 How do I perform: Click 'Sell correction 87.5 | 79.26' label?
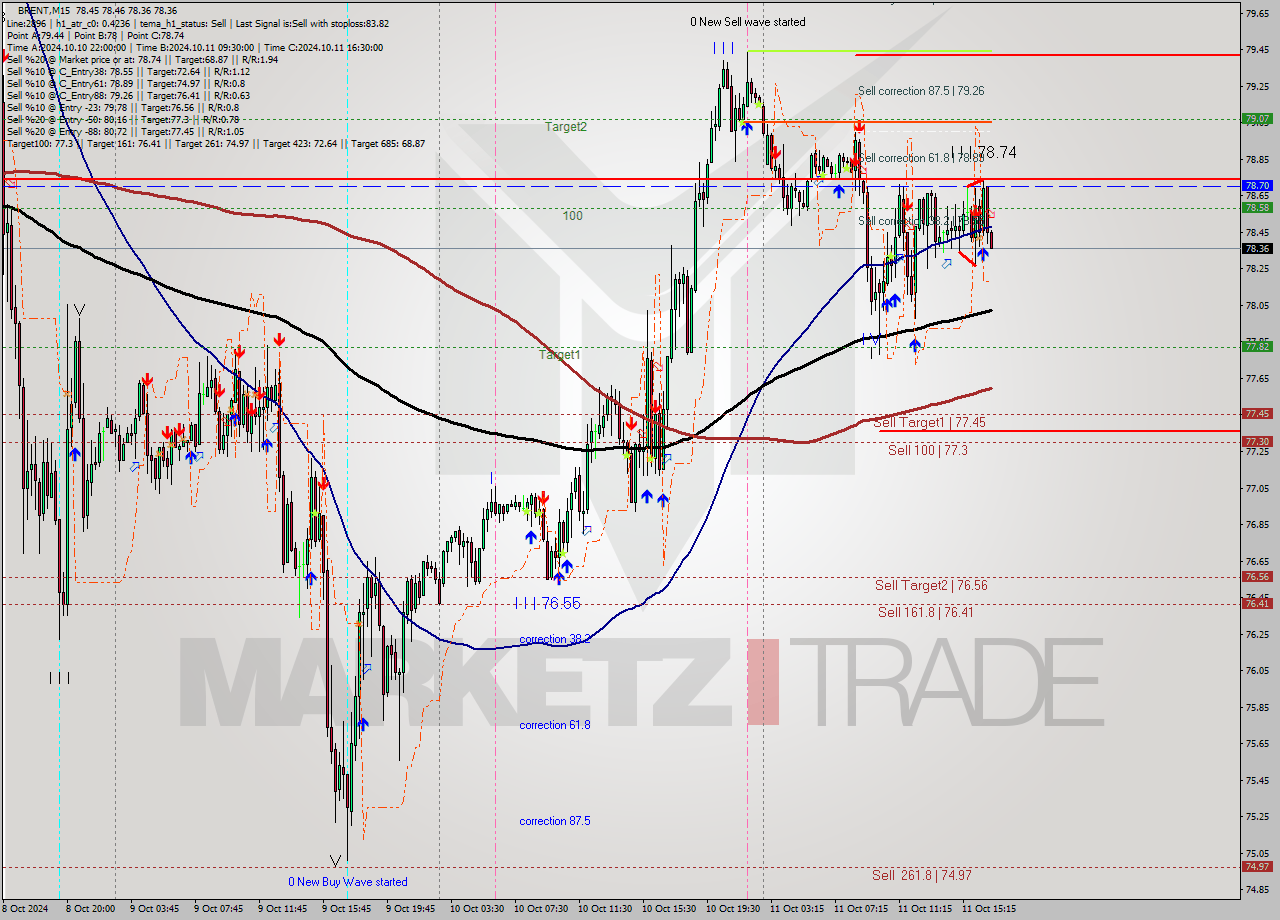(x=921, y=91)
